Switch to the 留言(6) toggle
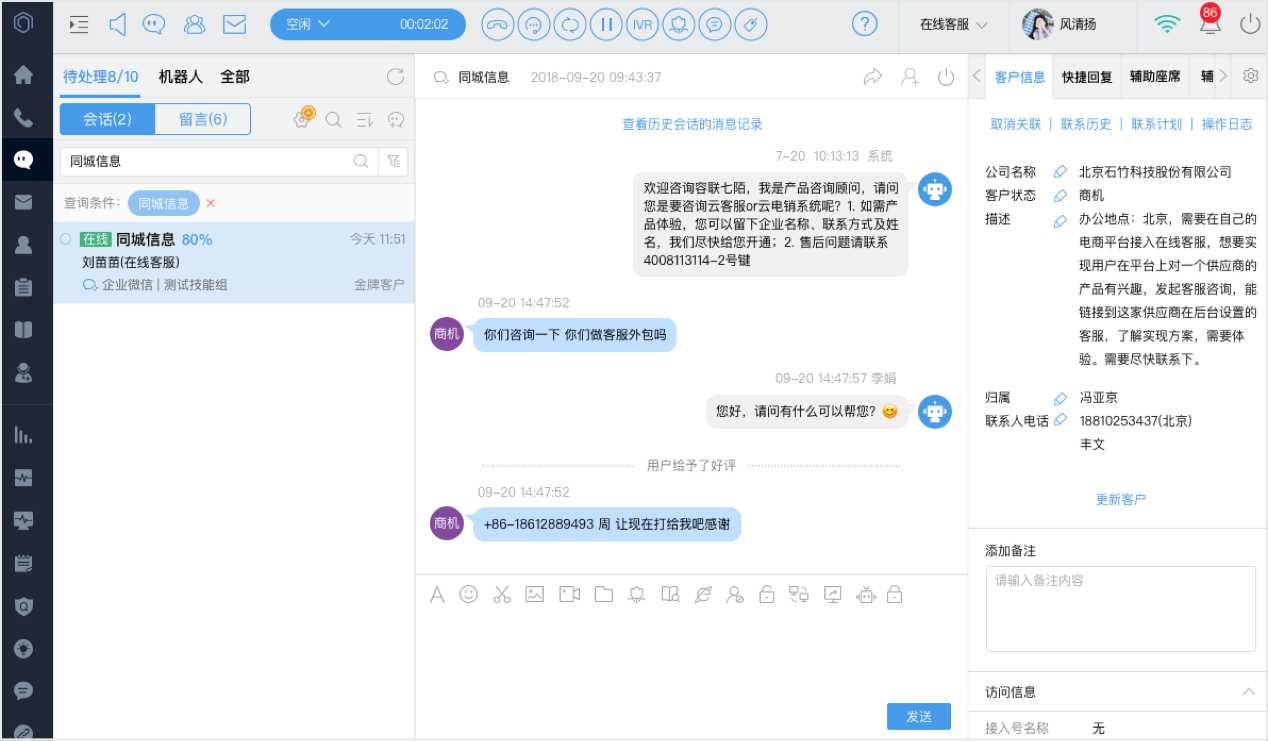This screenshot has width=1268, height=741. tap(203, 119)
